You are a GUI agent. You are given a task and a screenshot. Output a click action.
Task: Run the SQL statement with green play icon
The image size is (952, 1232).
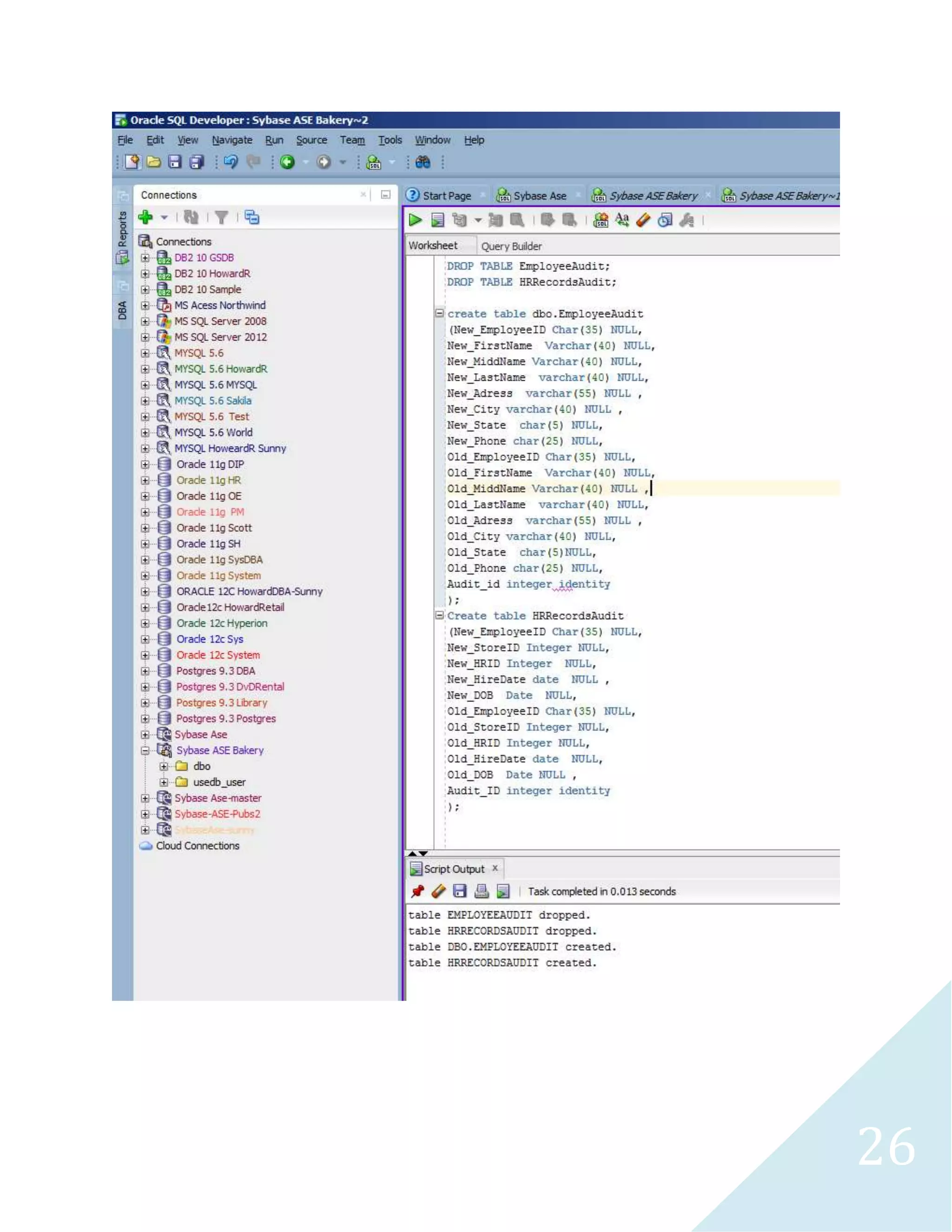click(416, 220)
